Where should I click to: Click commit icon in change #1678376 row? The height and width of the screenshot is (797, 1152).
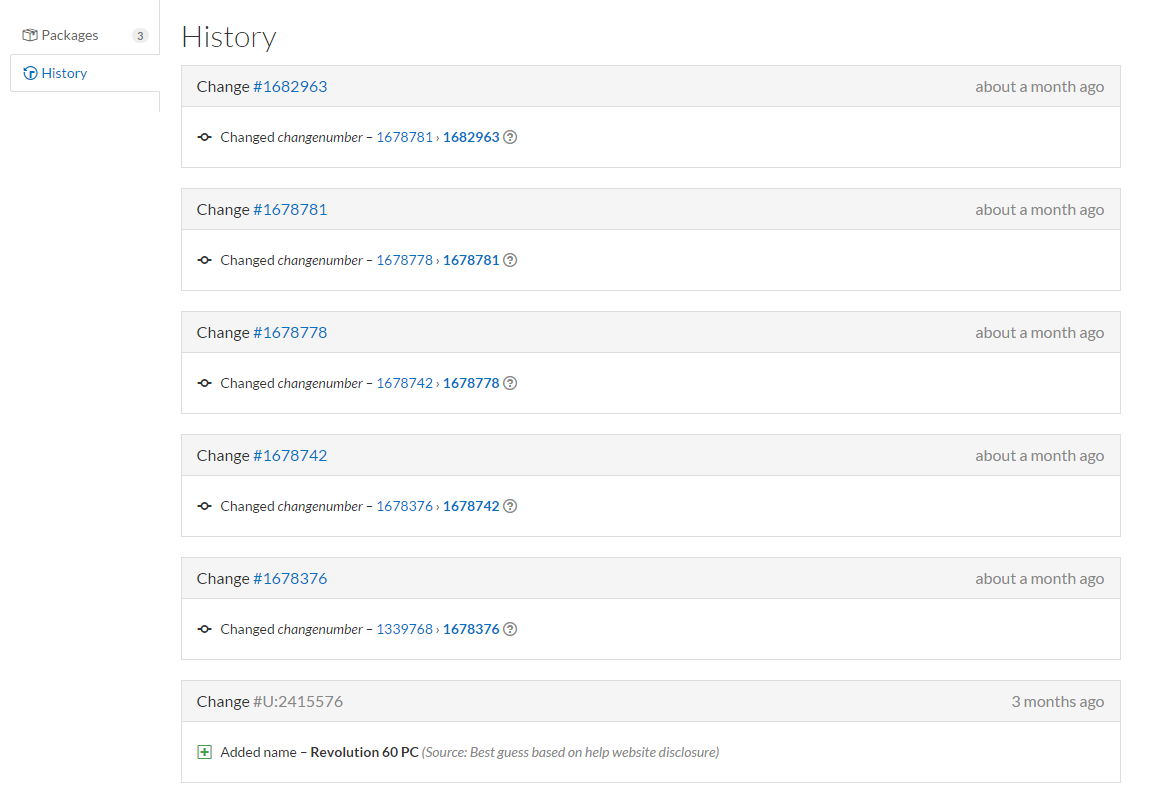tap(204, 630)
